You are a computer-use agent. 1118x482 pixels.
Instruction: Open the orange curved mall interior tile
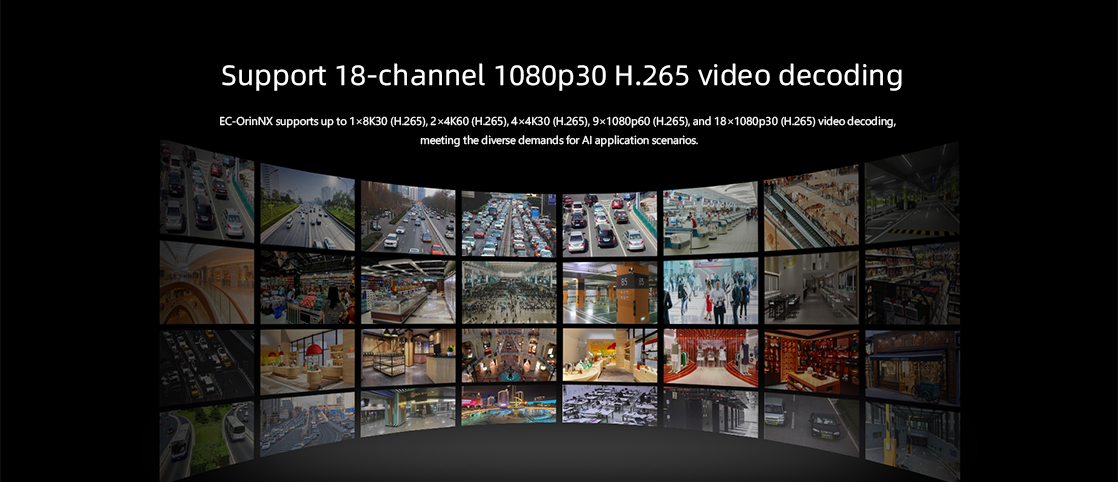point(207,284)
